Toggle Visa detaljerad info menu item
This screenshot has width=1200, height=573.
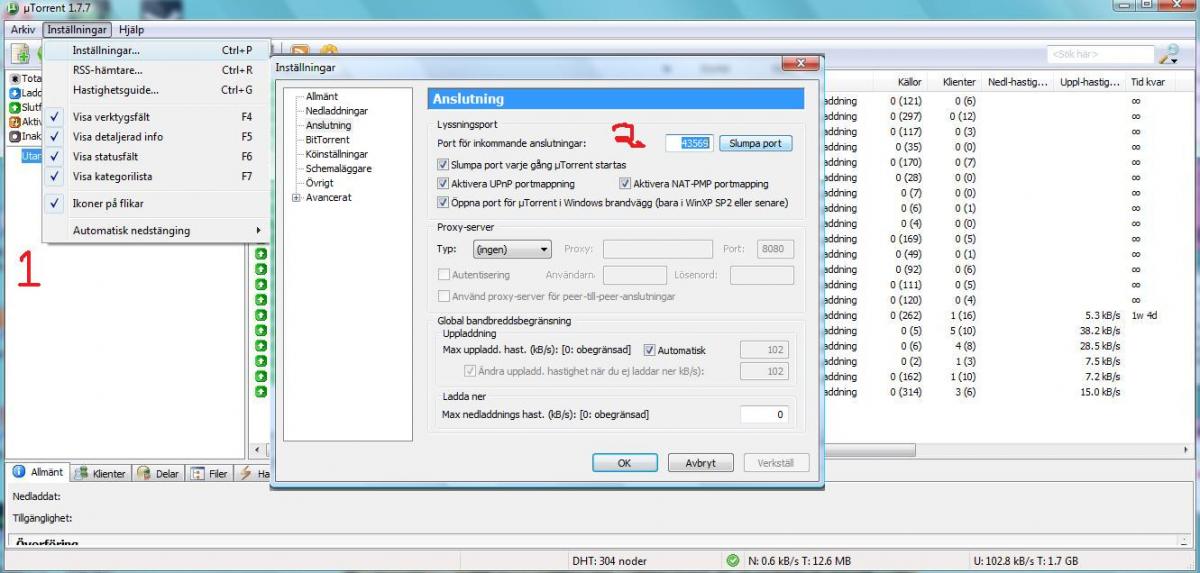[156, 137]
